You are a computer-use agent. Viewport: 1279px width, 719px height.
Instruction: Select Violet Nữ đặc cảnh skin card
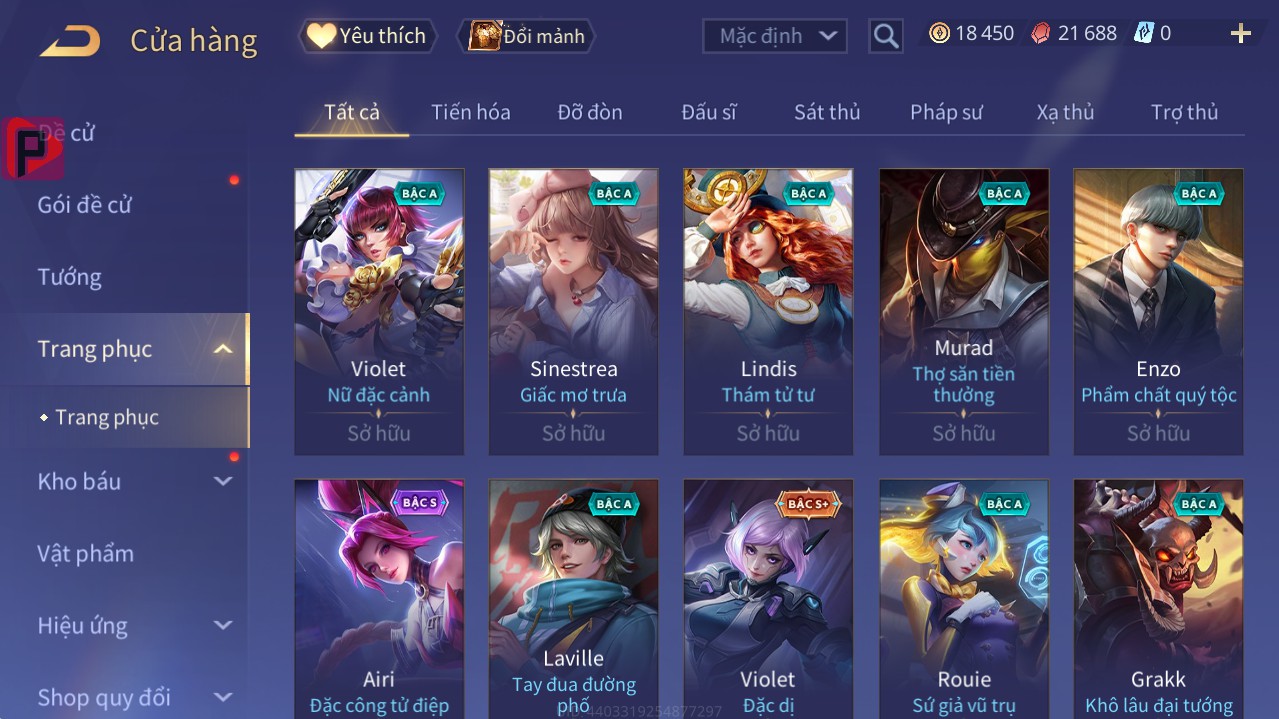pyautogui.click(x=379, y=312)
